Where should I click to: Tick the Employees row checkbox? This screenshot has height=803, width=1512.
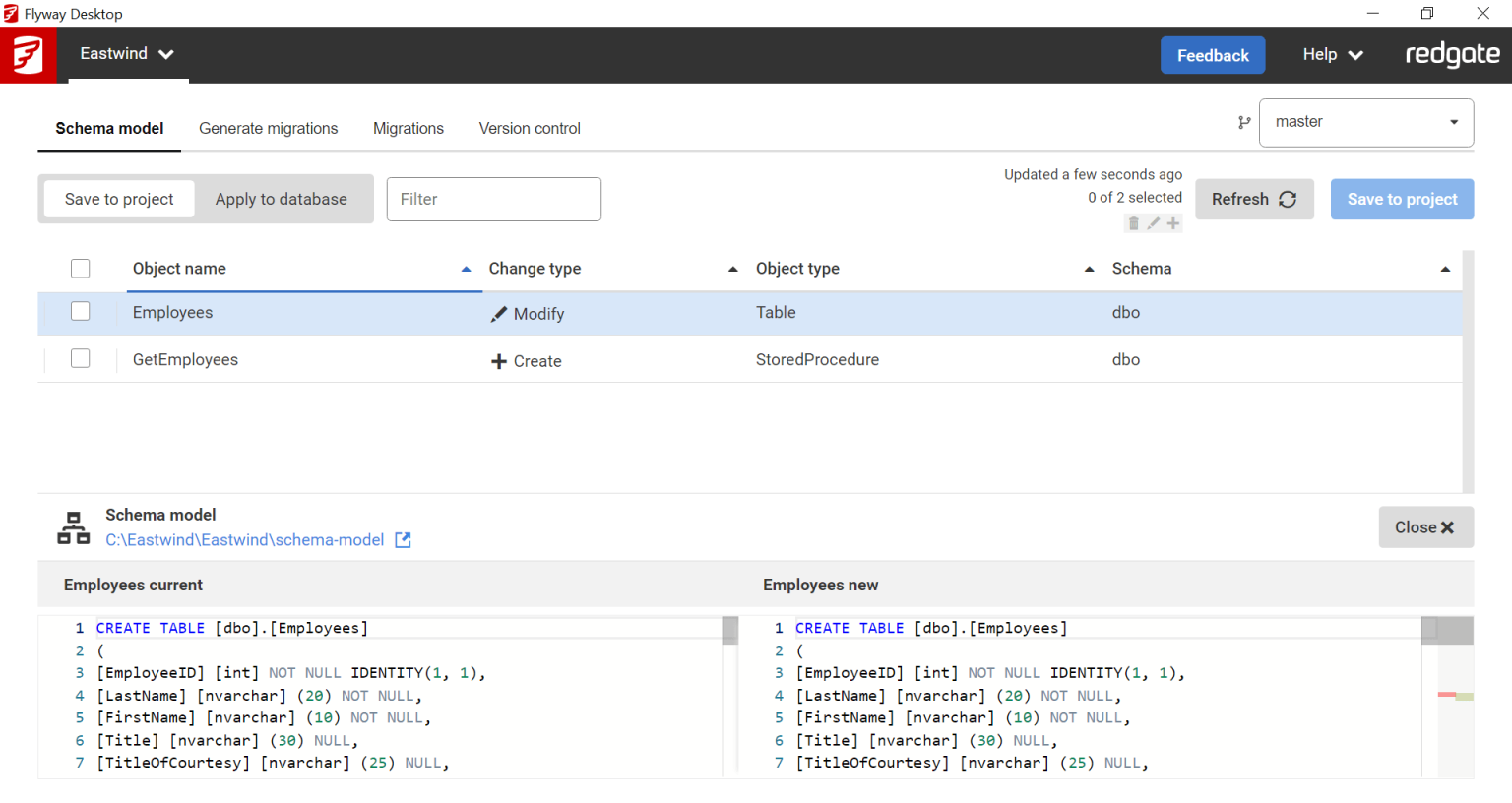coord(81,312)
